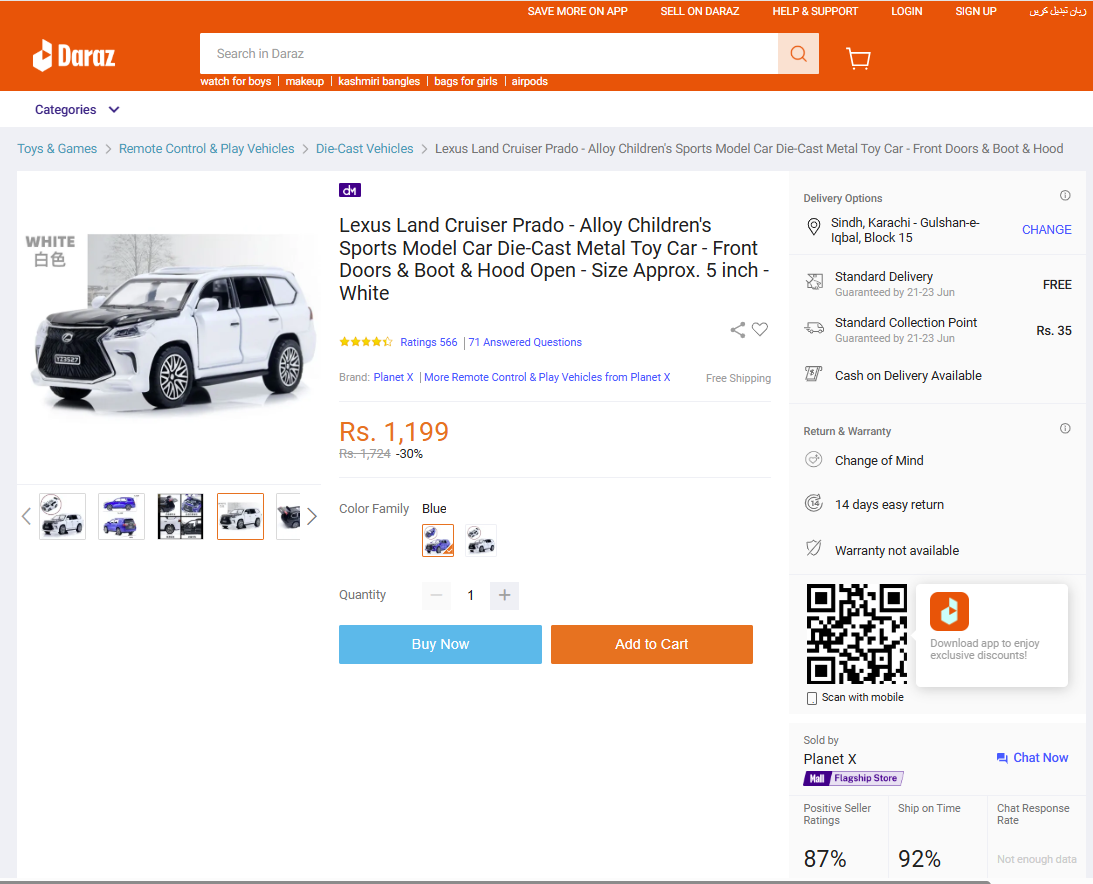Select the Blue color swatch
Screen dimensions: 1093x884
[x=438, y=540]
